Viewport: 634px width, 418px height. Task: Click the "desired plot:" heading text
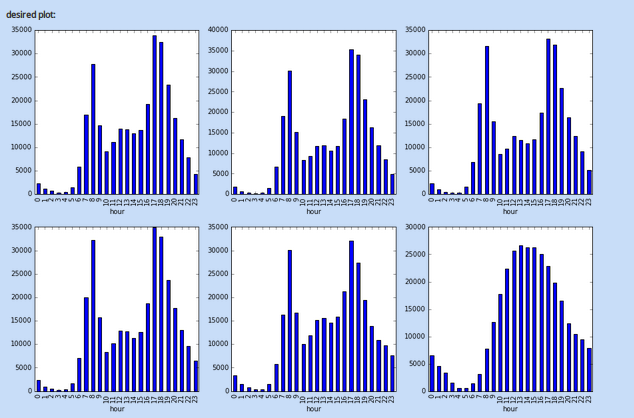[x=30, y=15]
